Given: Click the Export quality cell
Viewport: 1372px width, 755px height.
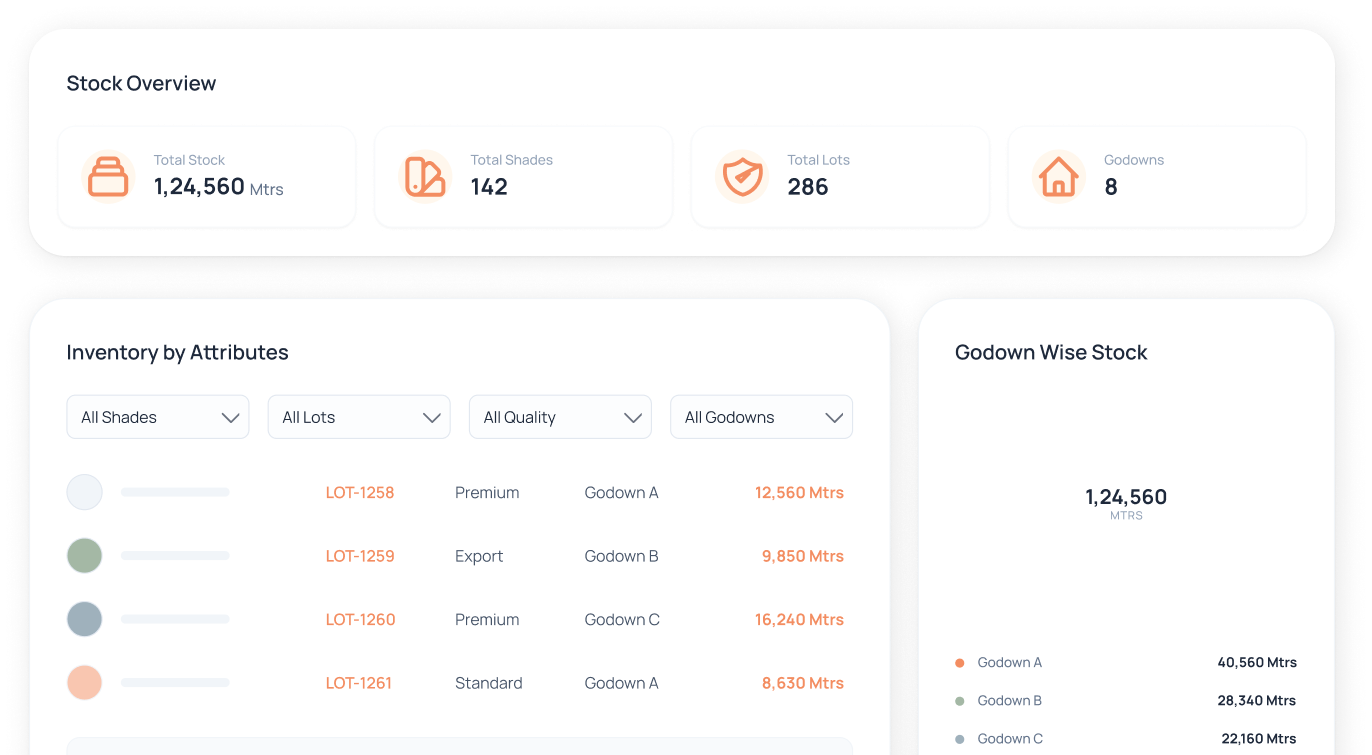Looking at the screenshot, I should [x=479, y=556].
